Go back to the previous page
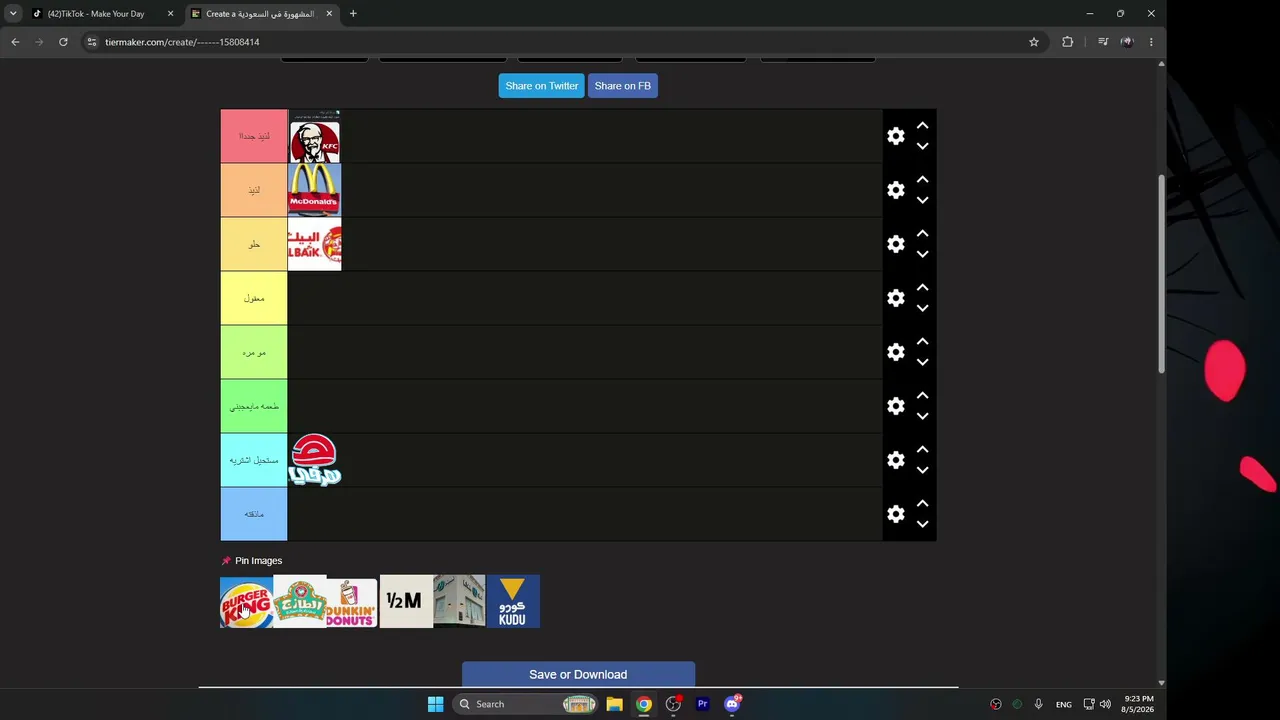Viewport: 1280px width, 720px height. [15, 42]
